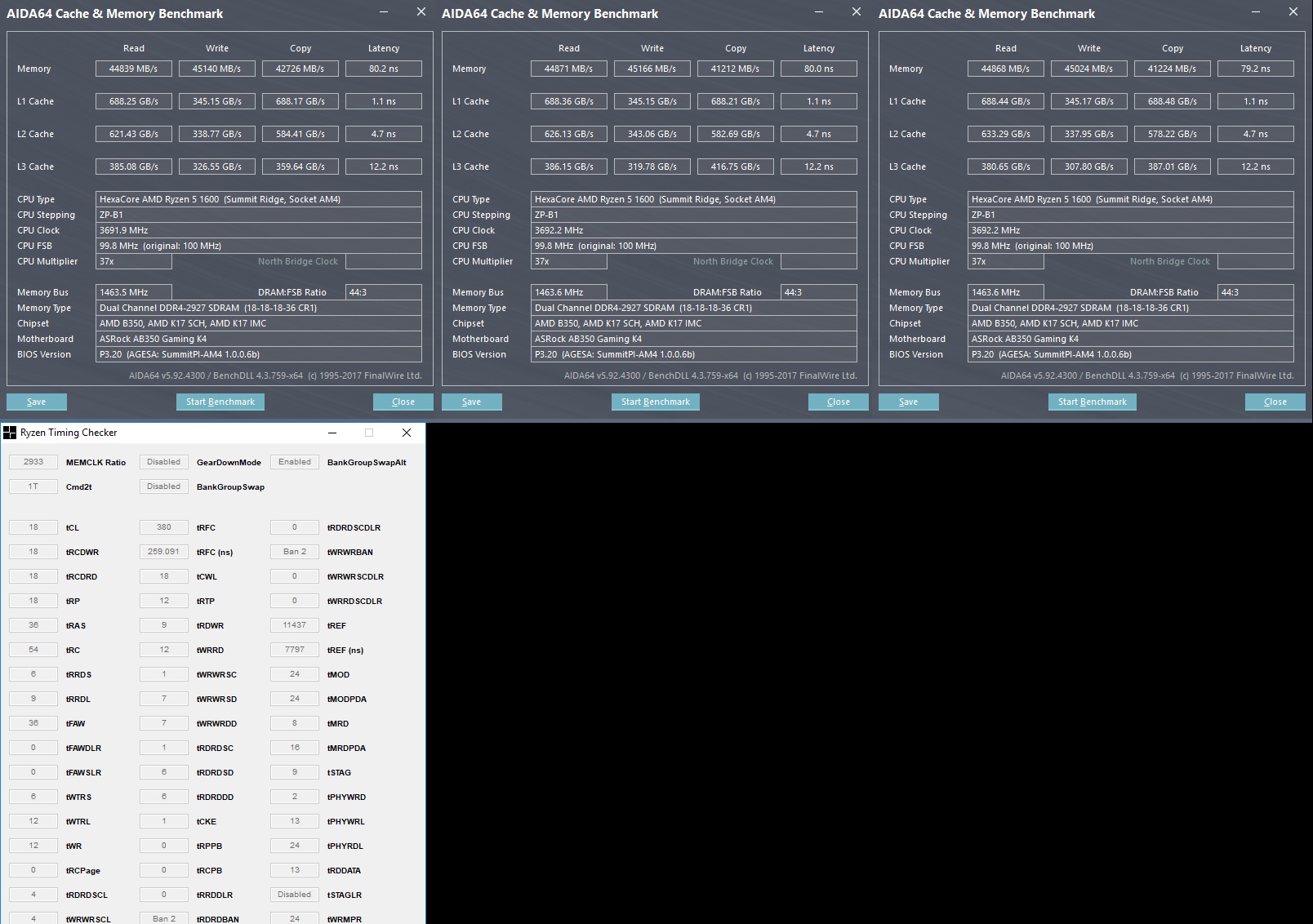Click the 1463.5 MHz Memory Bus field
1313x924 pixels.
[134, 292]
